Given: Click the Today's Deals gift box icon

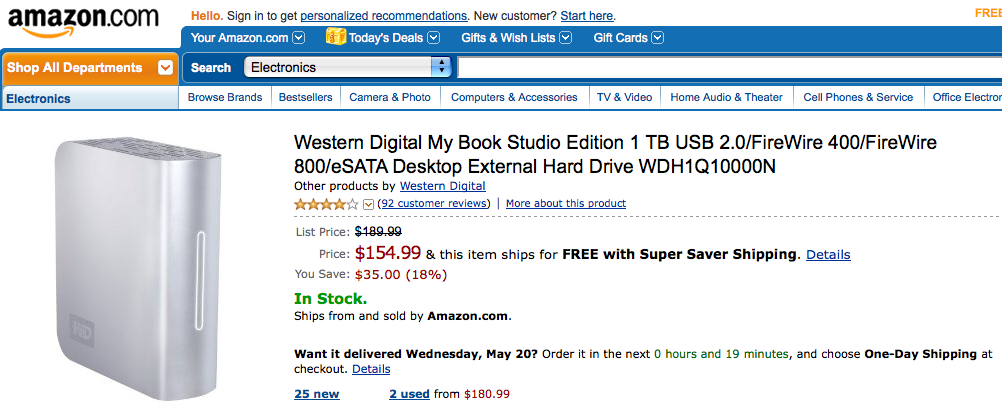Looking at the screenshot, I should click(335, 36).
